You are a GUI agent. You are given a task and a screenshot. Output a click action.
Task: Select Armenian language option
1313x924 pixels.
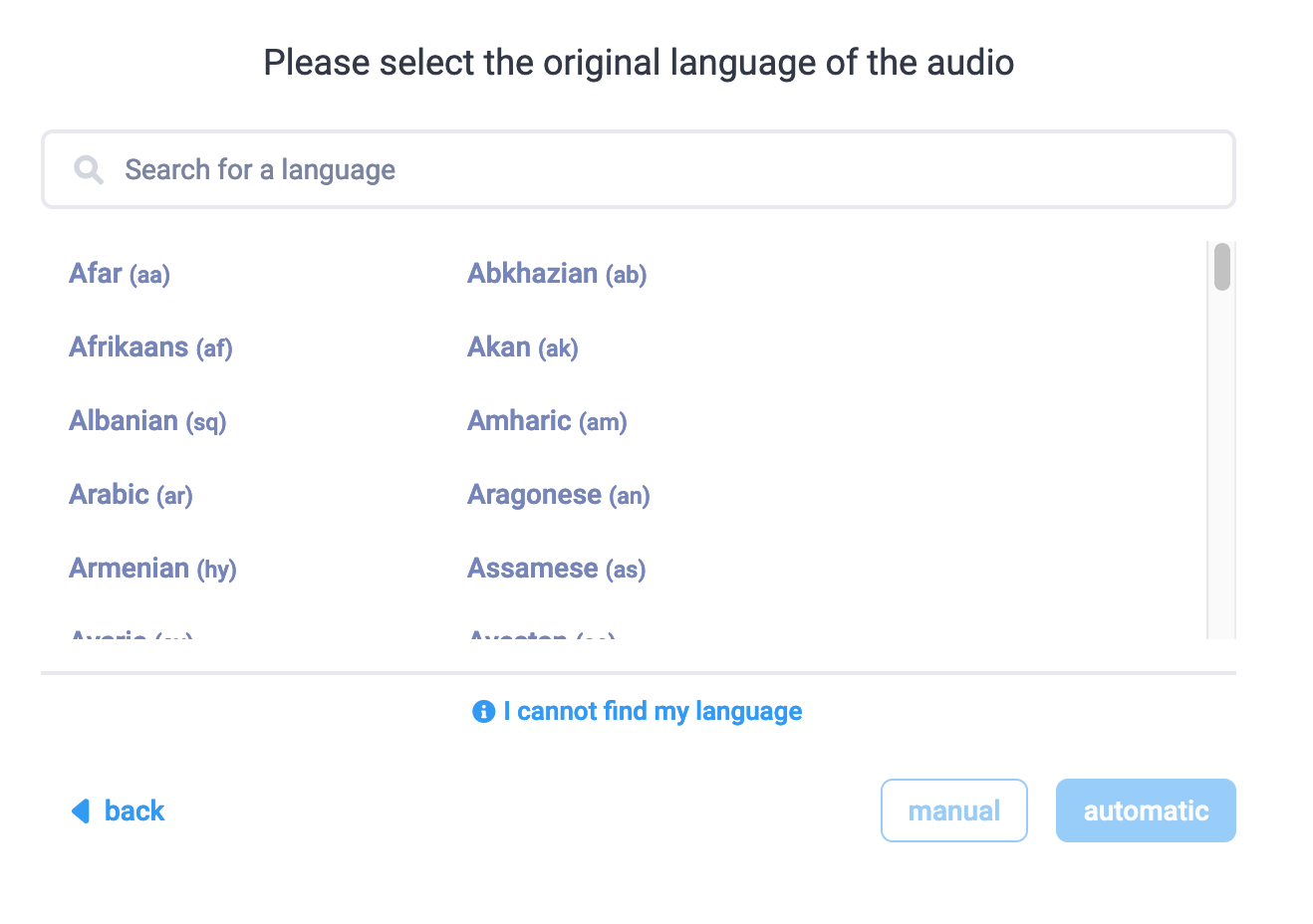pos(151,568)
